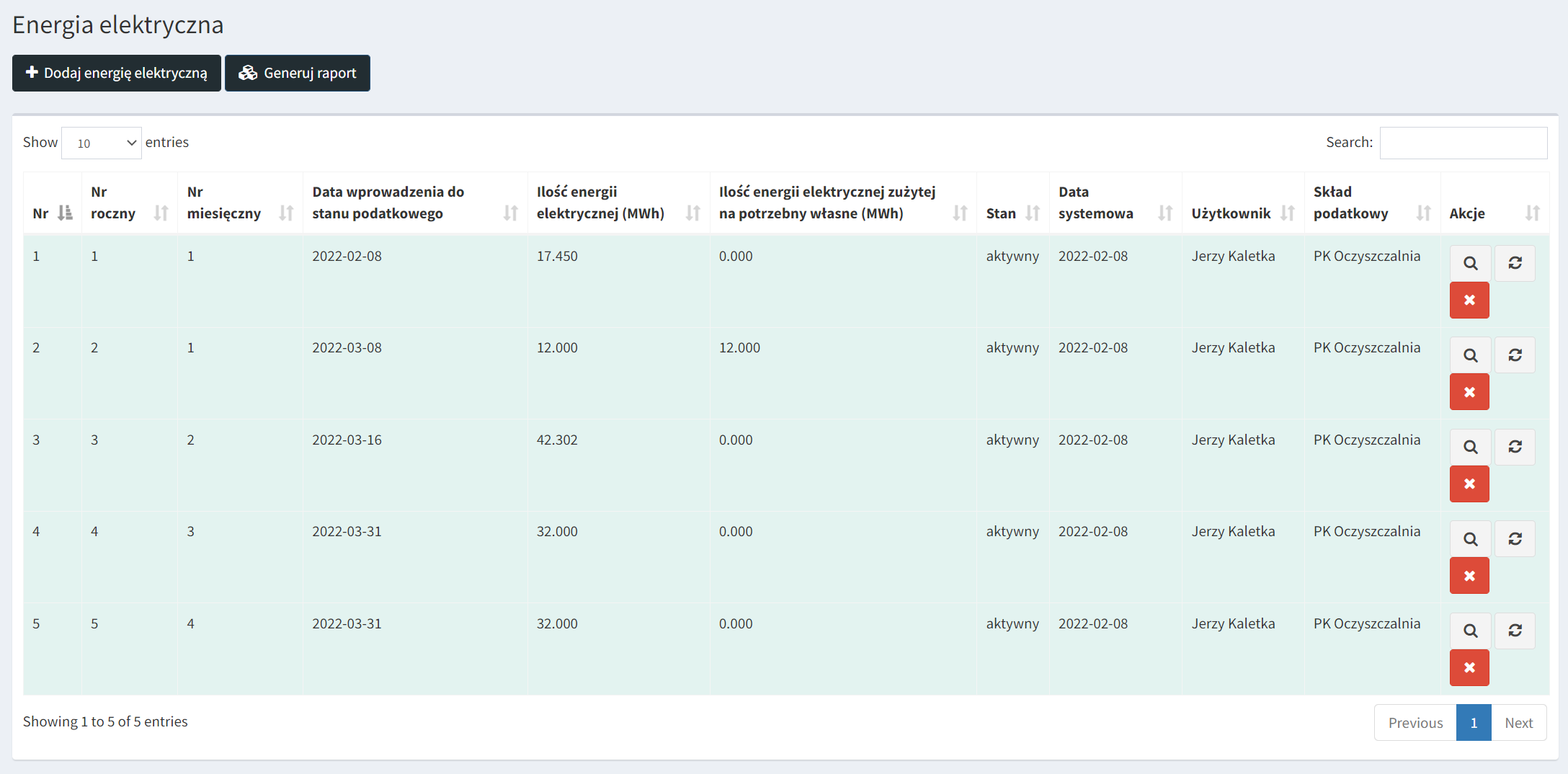The width and height of the screenshot is (1568, 774).
Task: Sort table by Nr column
Action: click(52, 213)
